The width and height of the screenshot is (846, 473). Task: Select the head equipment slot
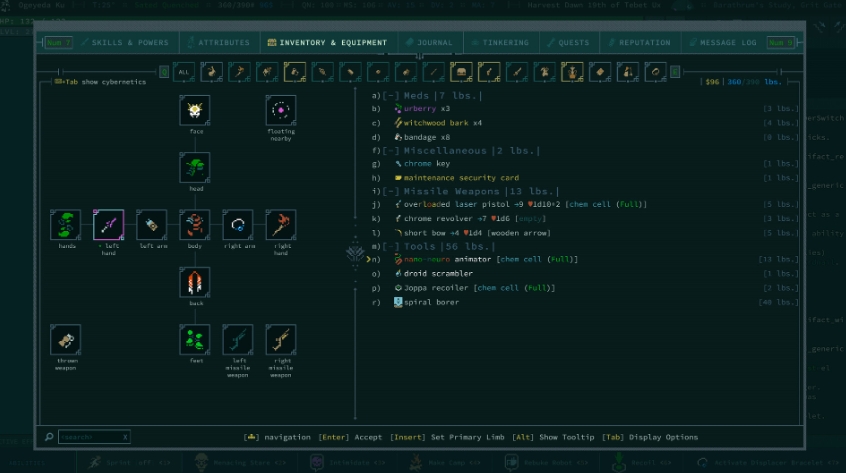click(x=195, y=168)
